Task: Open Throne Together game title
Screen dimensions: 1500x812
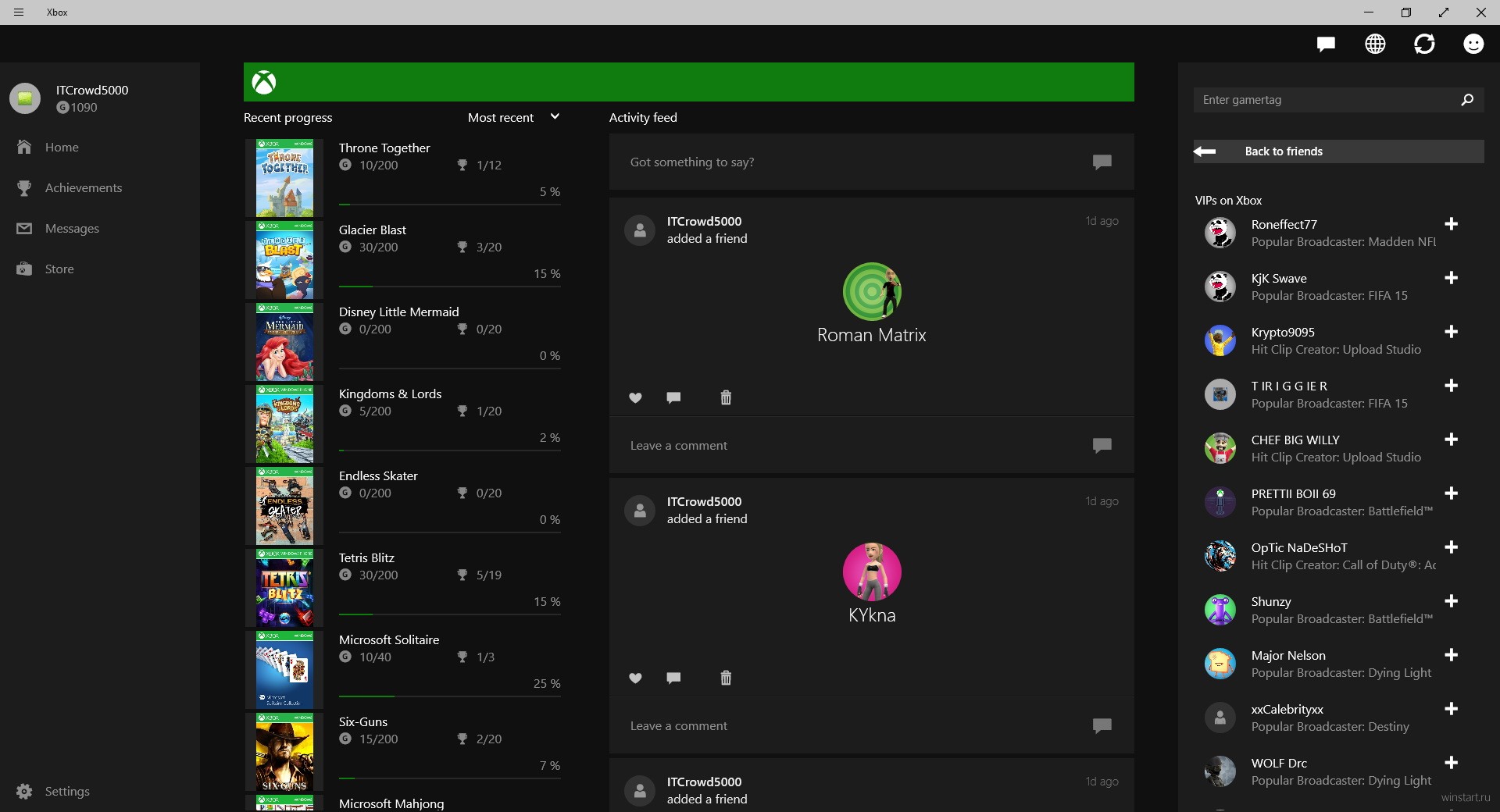Action: [x=384, y=148]
